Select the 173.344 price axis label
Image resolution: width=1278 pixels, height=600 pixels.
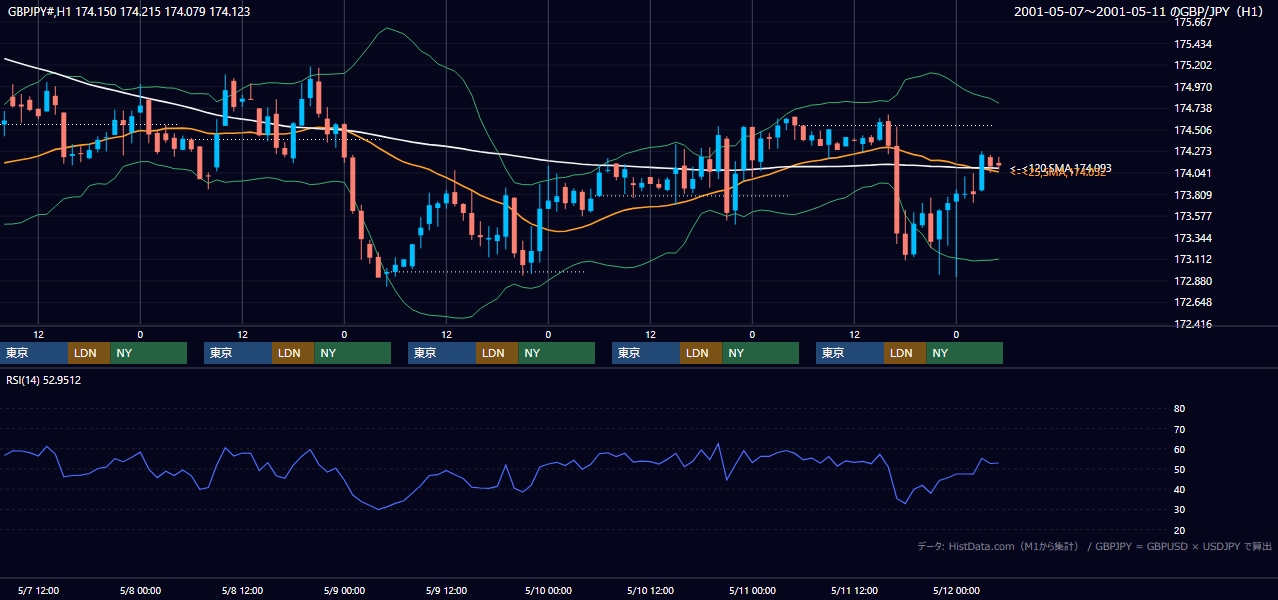click(1193, 238)
